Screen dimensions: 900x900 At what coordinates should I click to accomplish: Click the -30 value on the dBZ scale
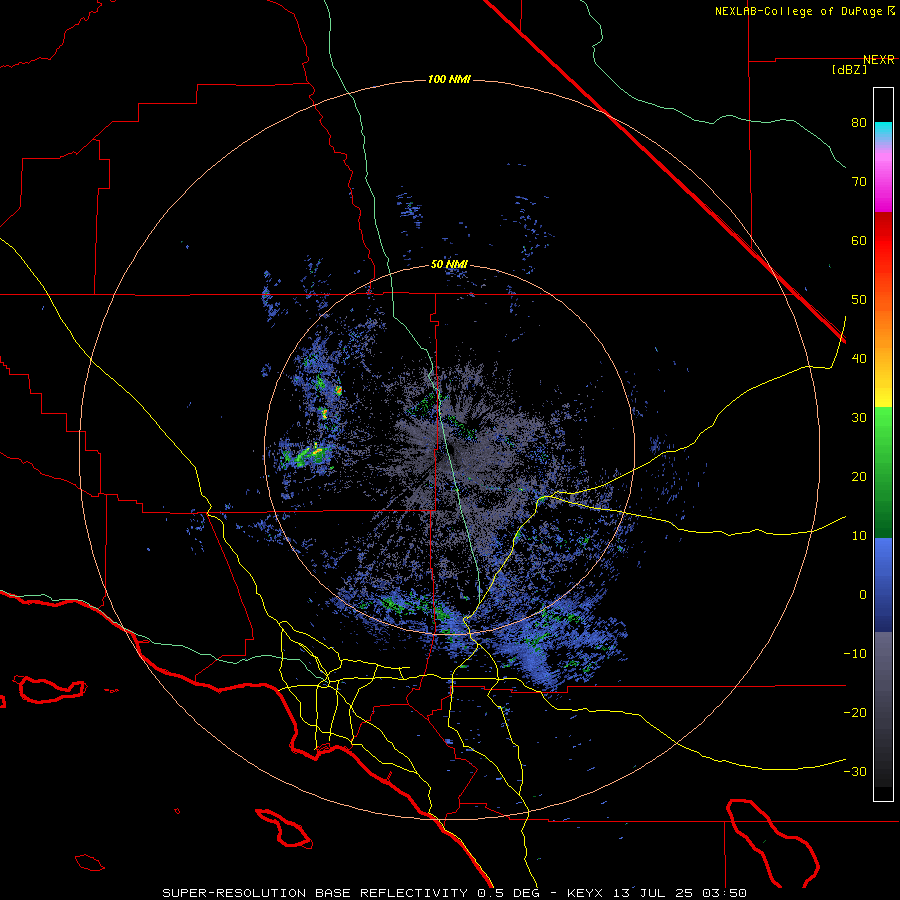point(855,772)
